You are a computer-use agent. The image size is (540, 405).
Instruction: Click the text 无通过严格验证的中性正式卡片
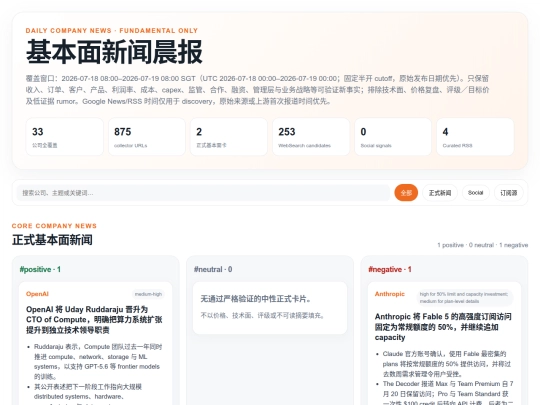[256, 299]
